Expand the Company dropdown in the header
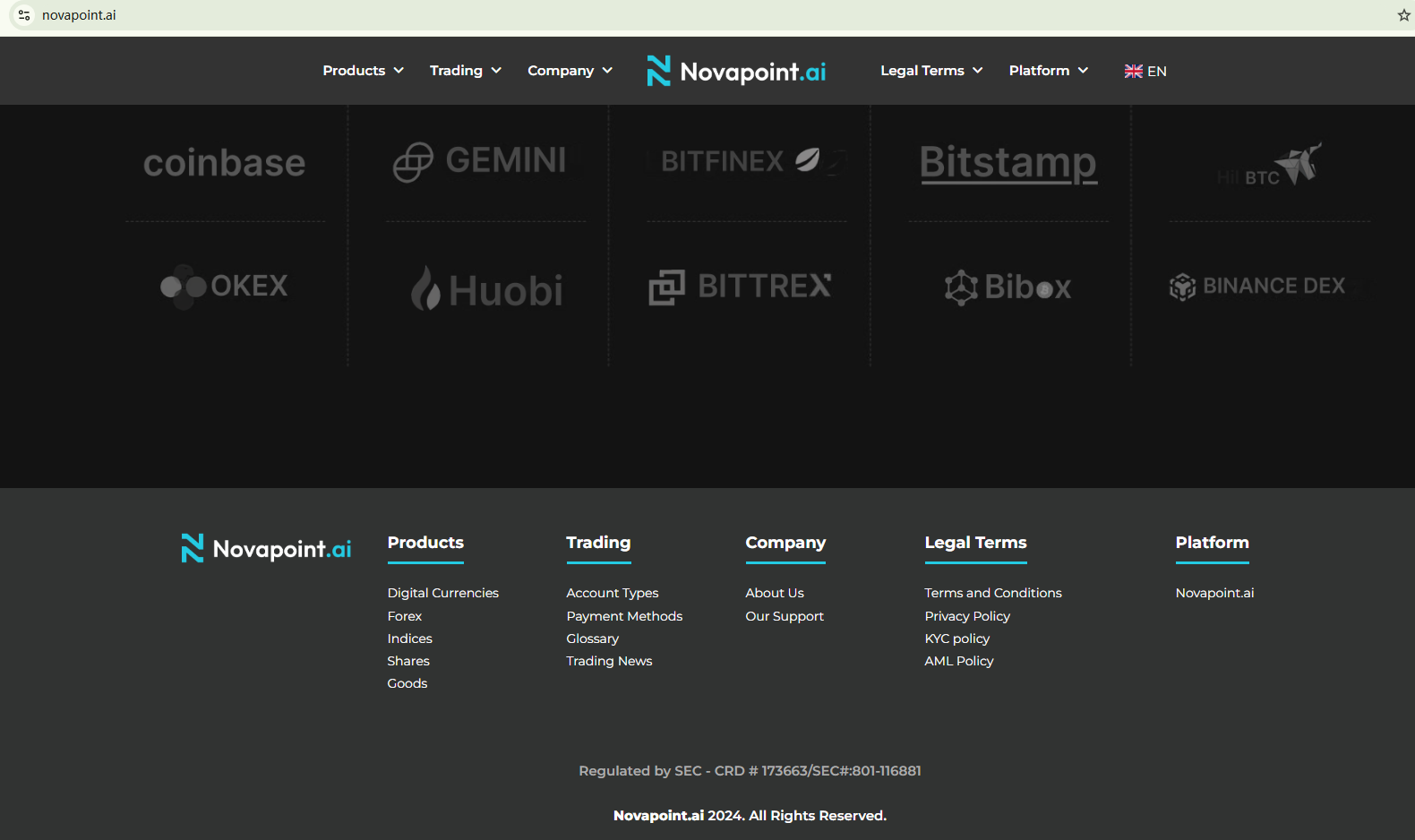Image resolution: width=1415 pixels, height=840 pixels. click(x=570, y=71)
